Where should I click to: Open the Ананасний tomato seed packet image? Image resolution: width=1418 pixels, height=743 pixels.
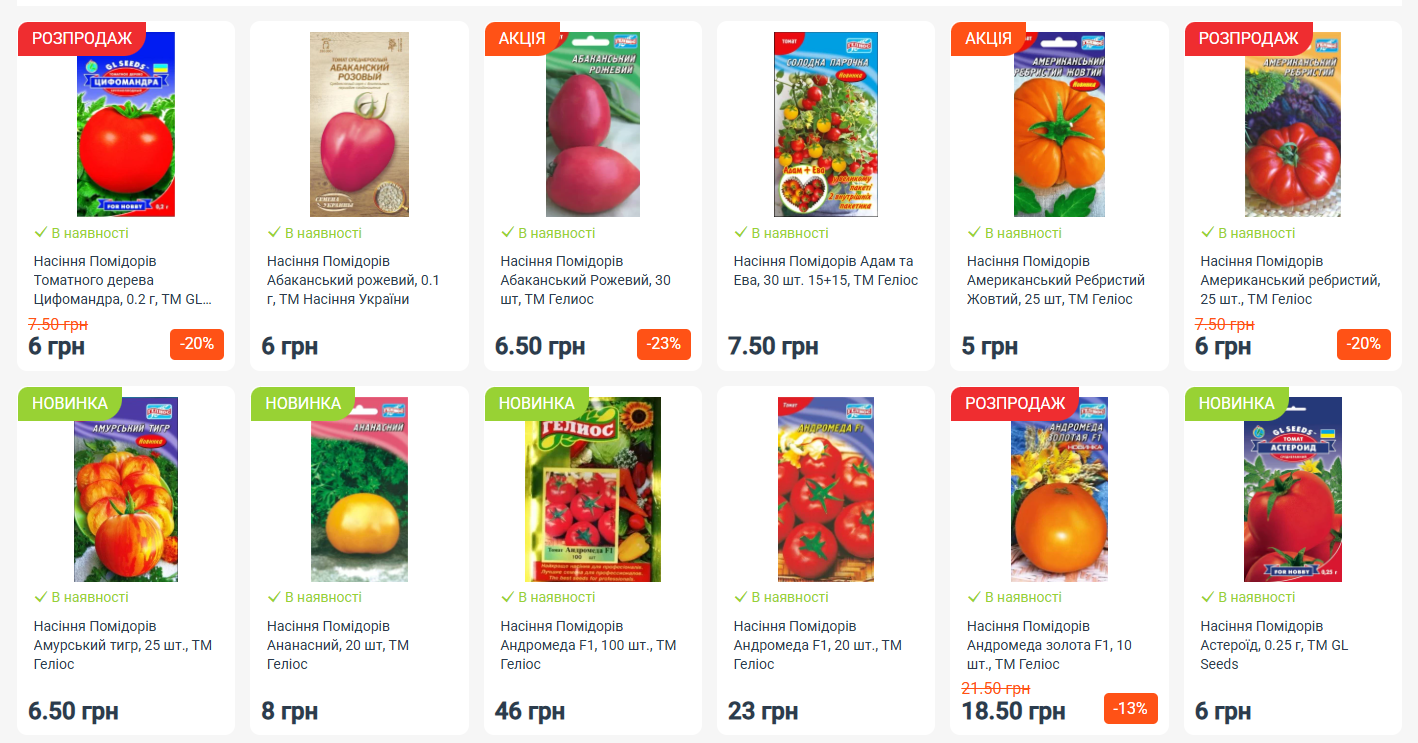coord(359,489)
